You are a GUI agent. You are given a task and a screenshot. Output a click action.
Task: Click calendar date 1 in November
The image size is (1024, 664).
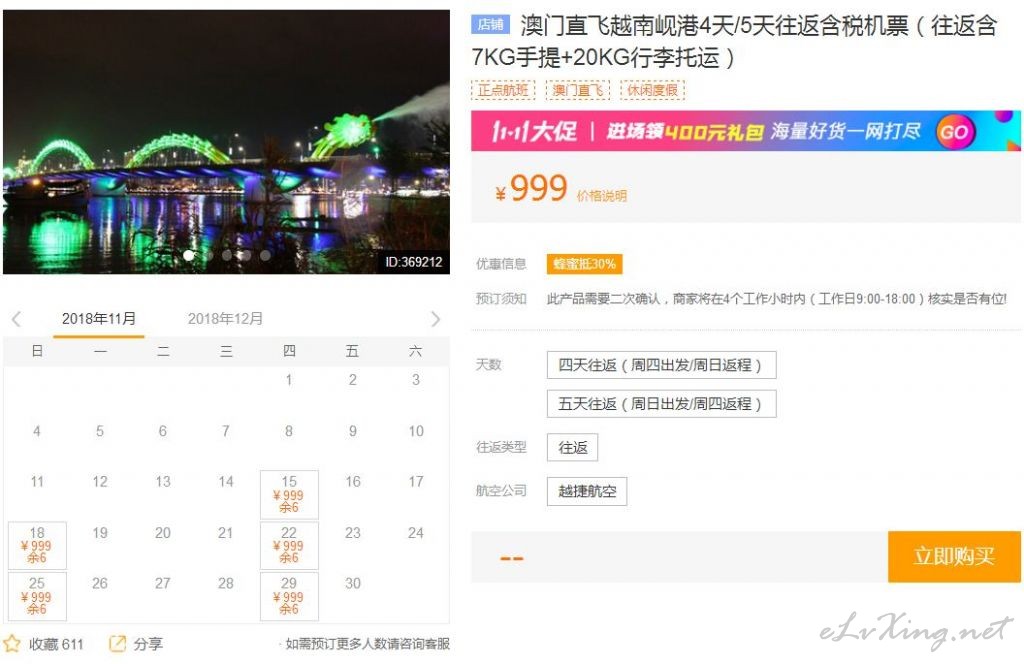(289, 380)
